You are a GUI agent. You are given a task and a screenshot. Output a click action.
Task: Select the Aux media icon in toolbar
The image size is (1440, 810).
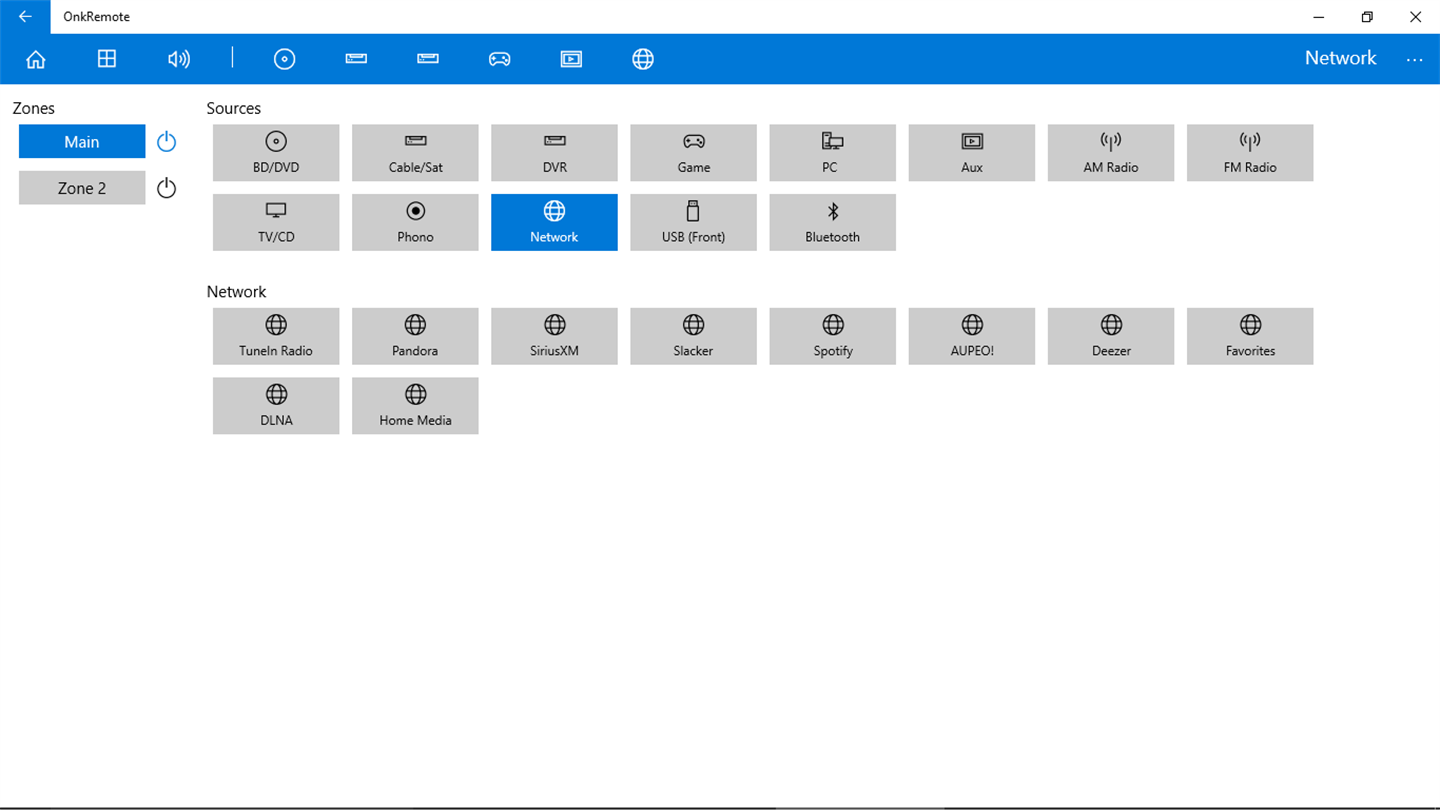571,59
